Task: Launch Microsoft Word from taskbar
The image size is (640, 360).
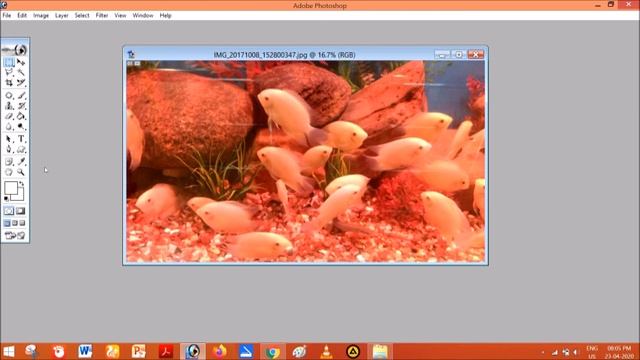Action: pos(85,351)
